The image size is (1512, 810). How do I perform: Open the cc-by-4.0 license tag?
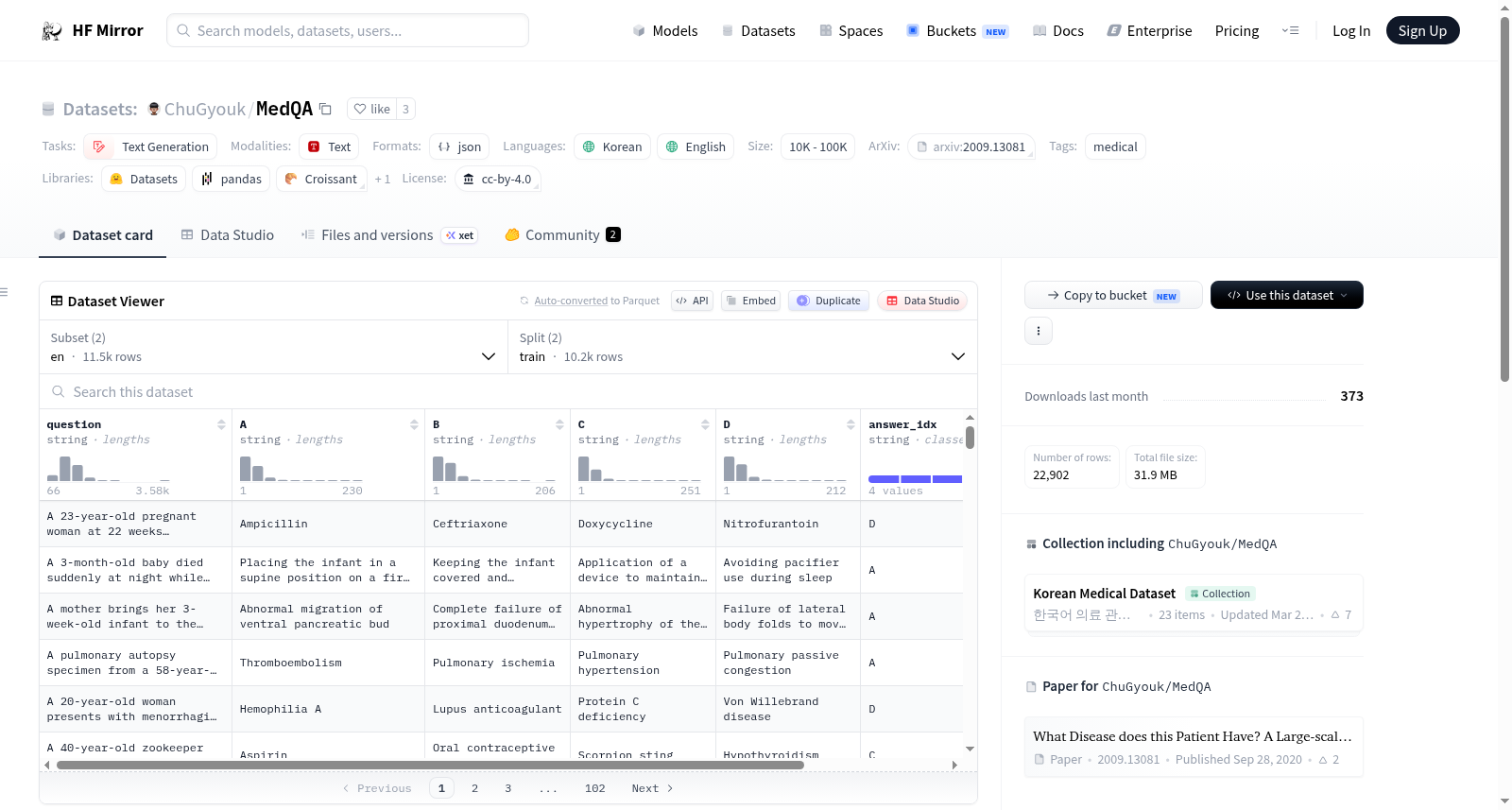pyautogui.click(x=498, y=179)
